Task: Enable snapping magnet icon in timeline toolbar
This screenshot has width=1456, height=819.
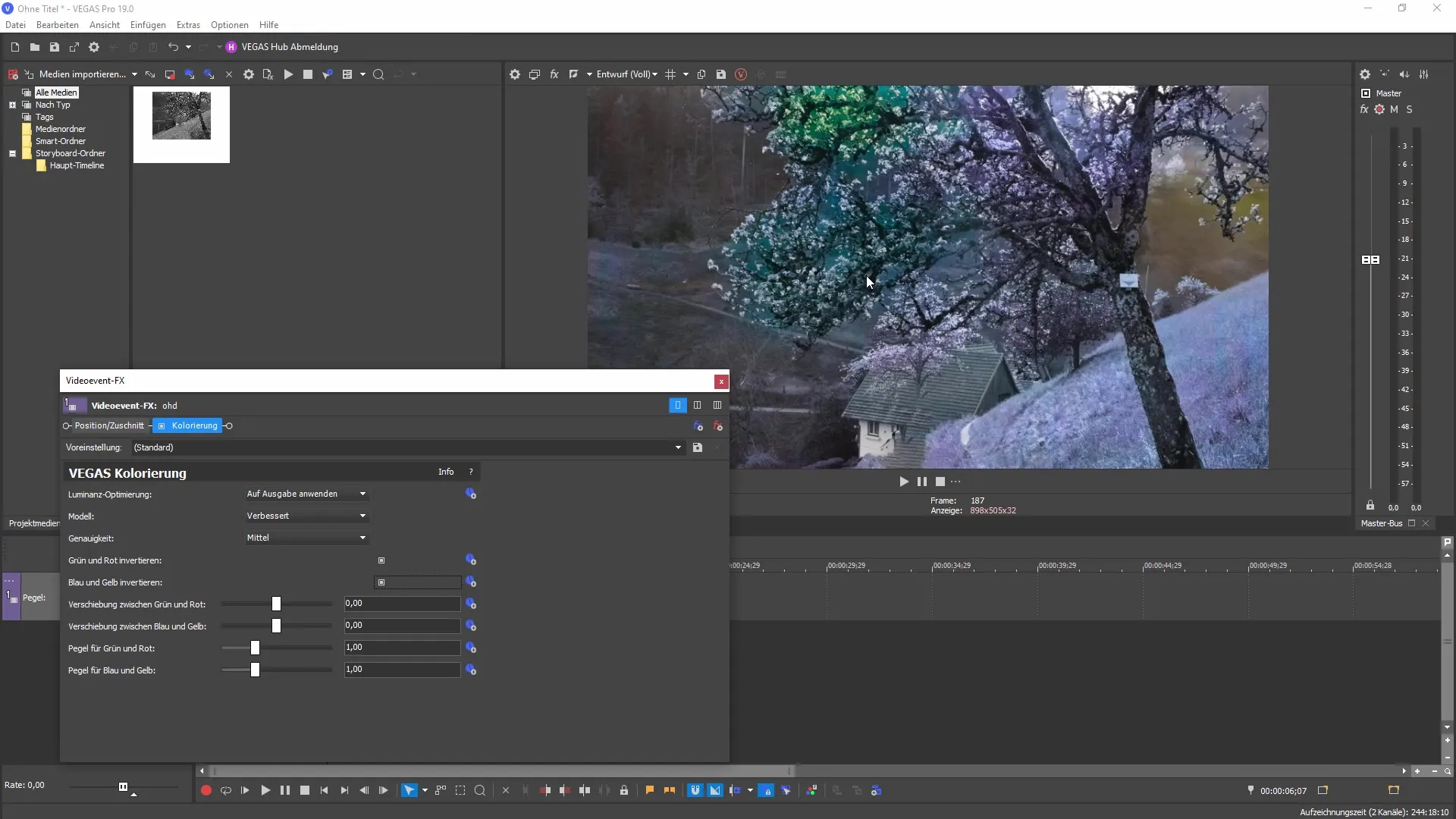Action: pyautogui.click(x=695, y=791)
